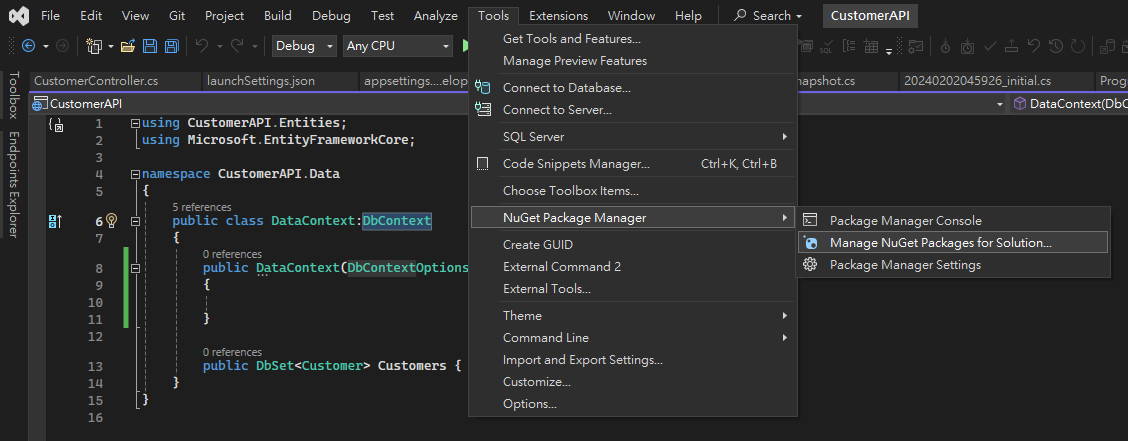1128x441 pixels.
Task: Click the lightbulb quick actions icon
Action: (x=112, y=220)
